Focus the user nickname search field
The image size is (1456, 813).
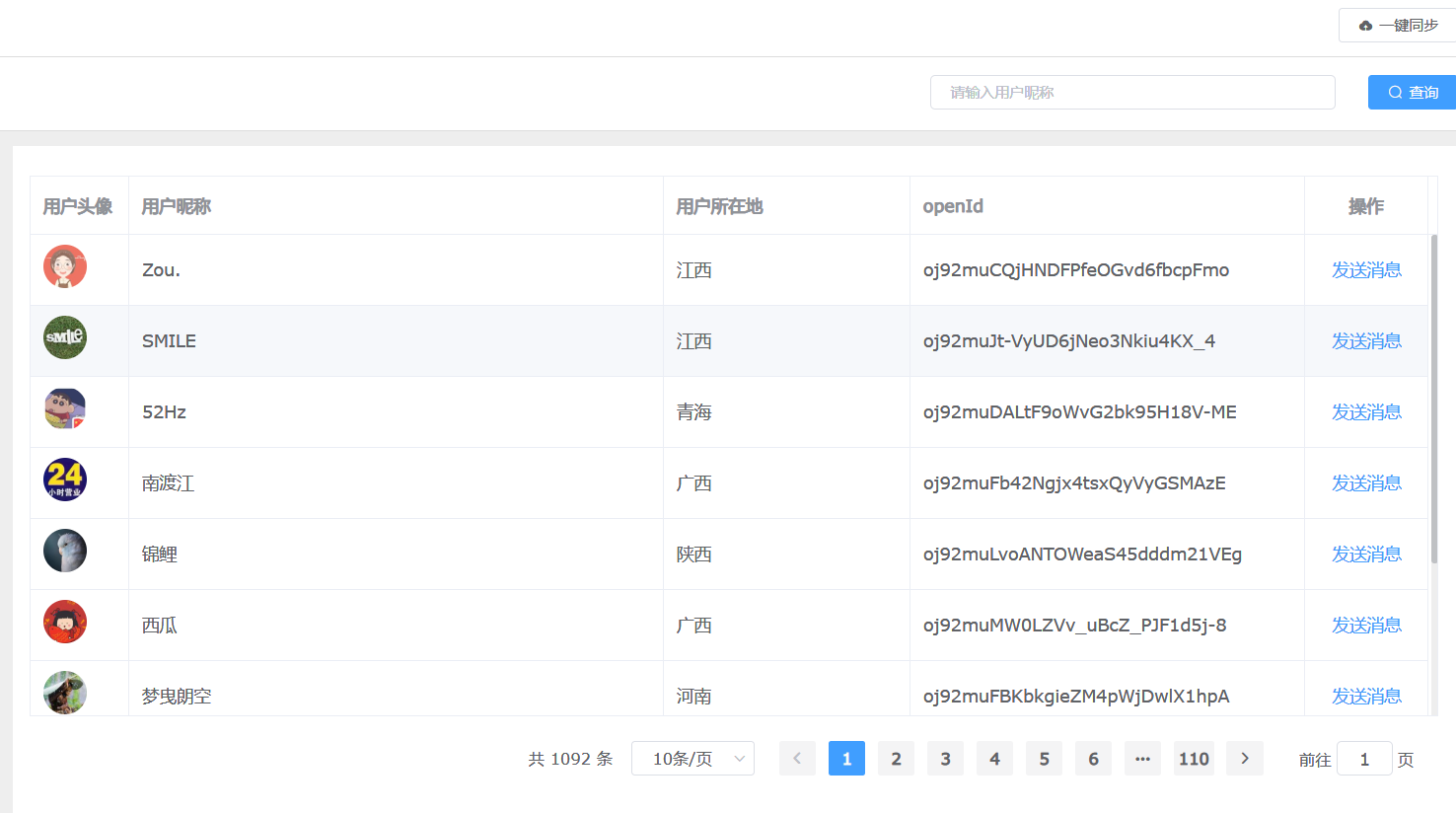1132,92
